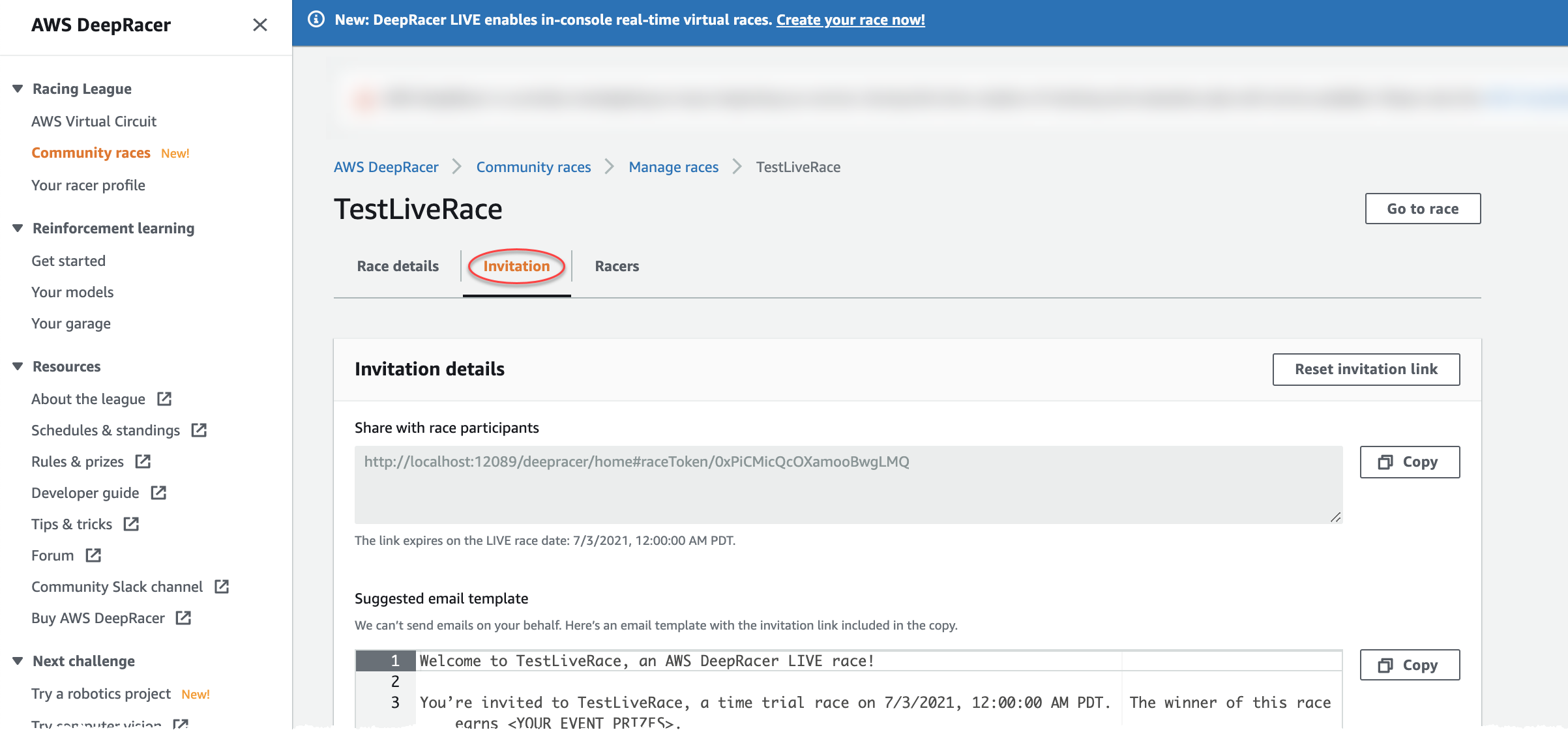
Task: Click the Invitation tab
Action: (x=516, y=265)
